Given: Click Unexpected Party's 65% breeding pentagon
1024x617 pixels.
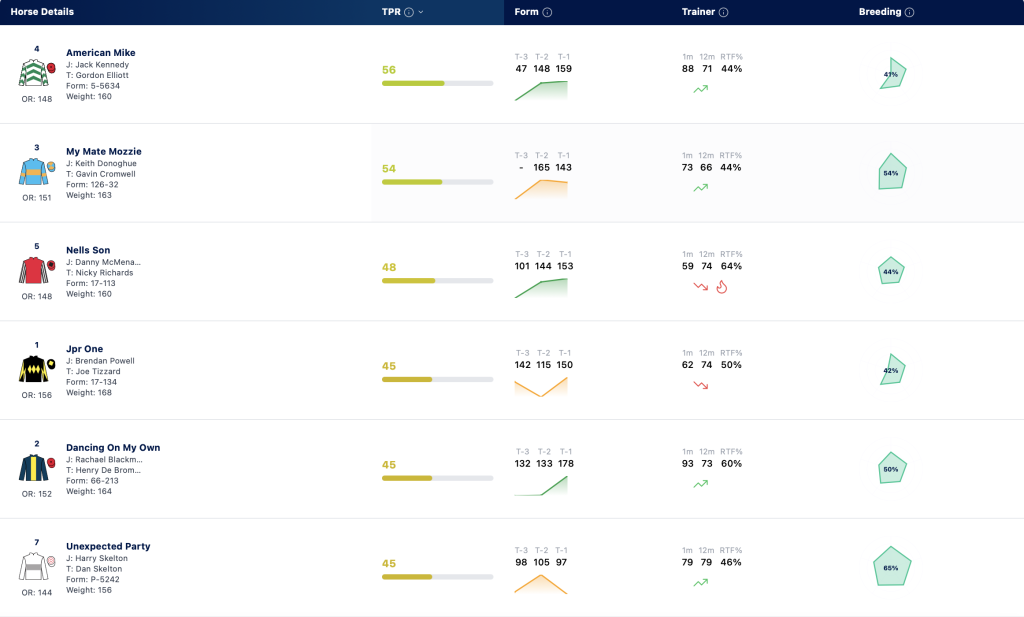Looking at the screenshot, I should point(891,566).
